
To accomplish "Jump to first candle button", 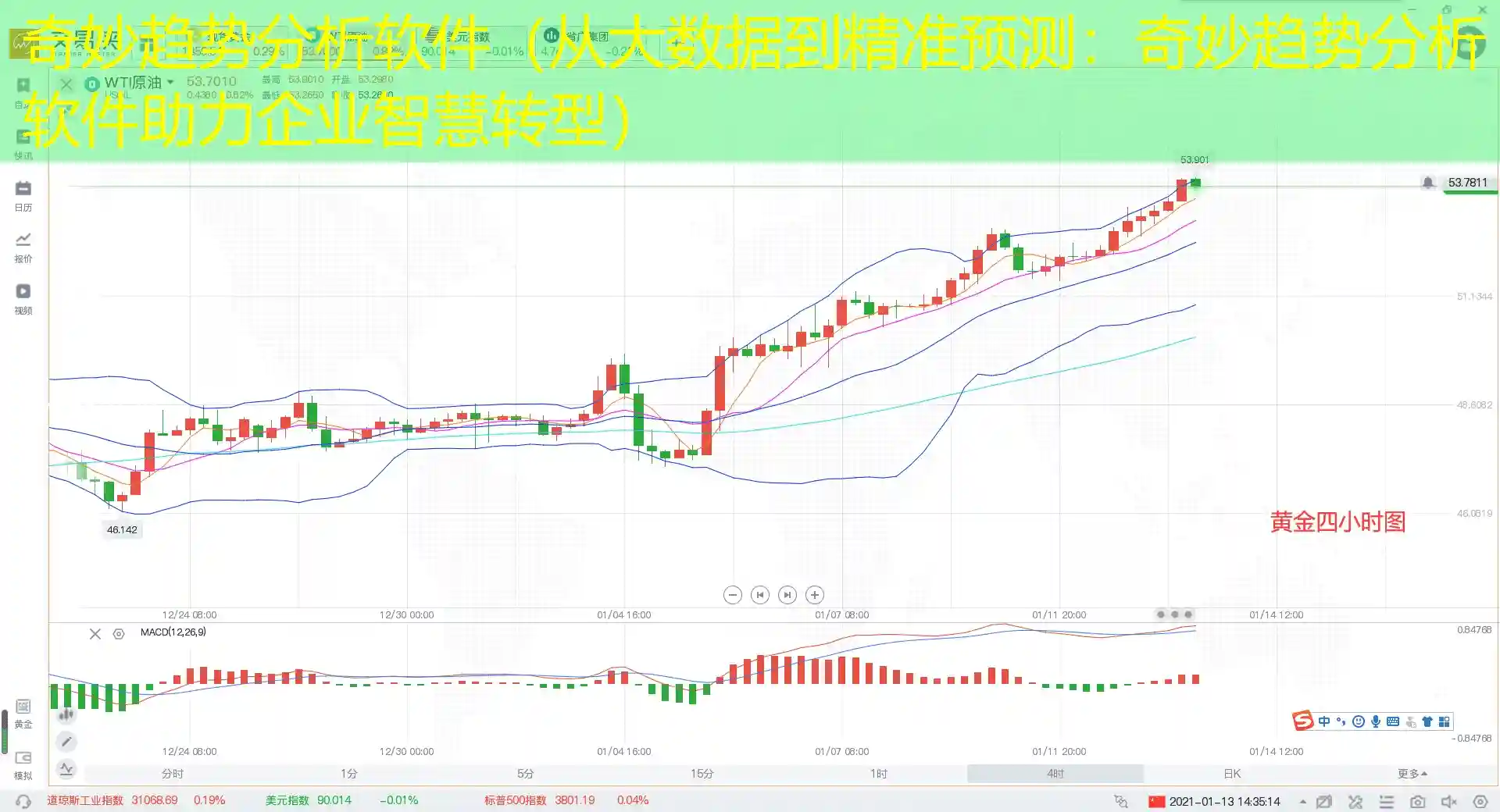I will click(759, 595).
